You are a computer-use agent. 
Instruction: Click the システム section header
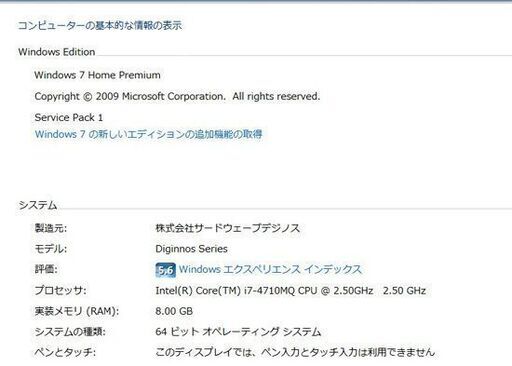38,205
